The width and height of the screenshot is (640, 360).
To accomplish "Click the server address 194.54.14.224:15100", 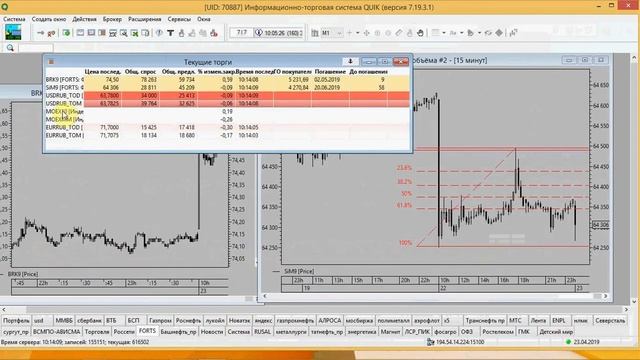I will pos(460,342).
